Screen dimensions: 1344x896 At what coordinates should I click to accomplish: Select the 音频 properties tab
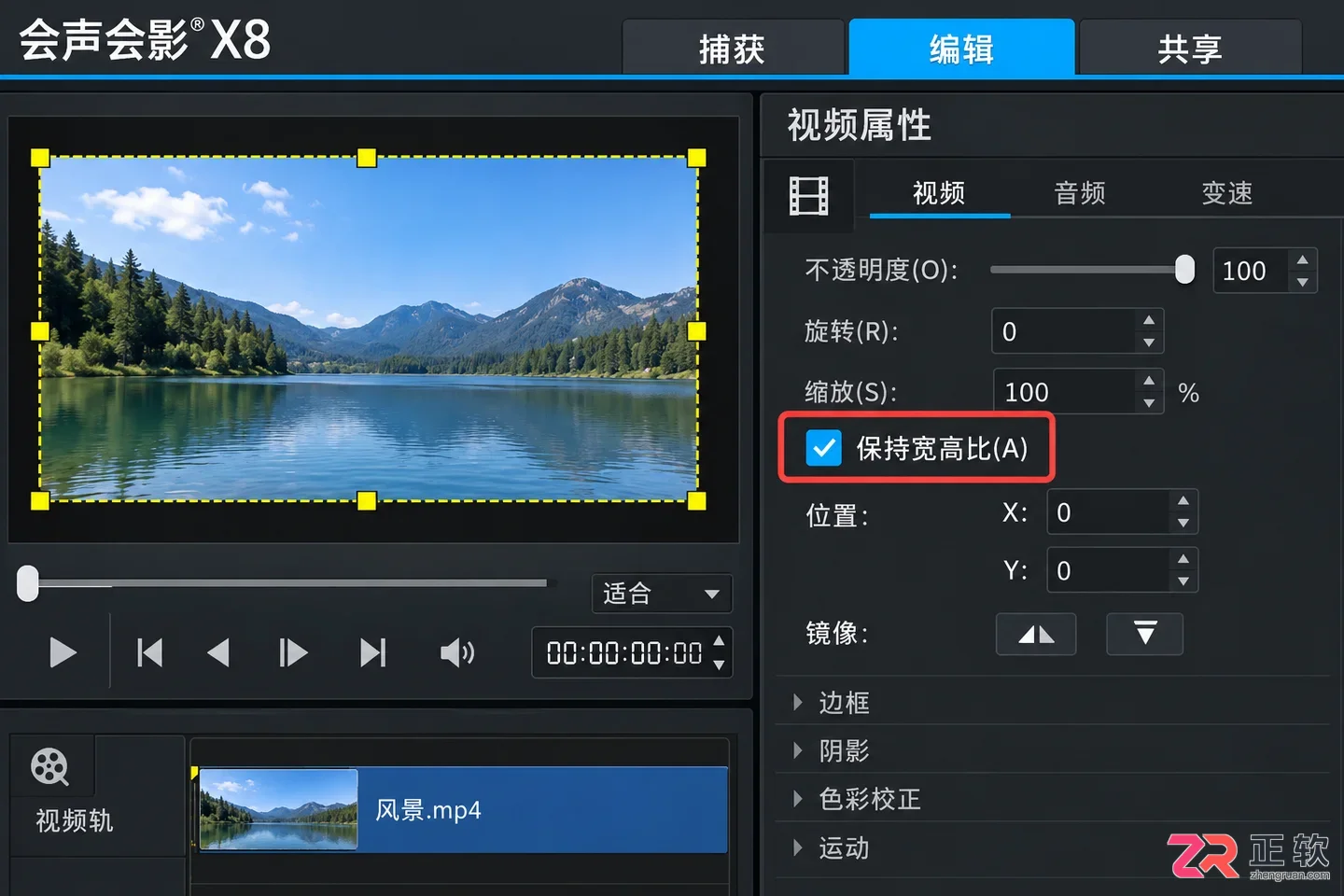1080,193
